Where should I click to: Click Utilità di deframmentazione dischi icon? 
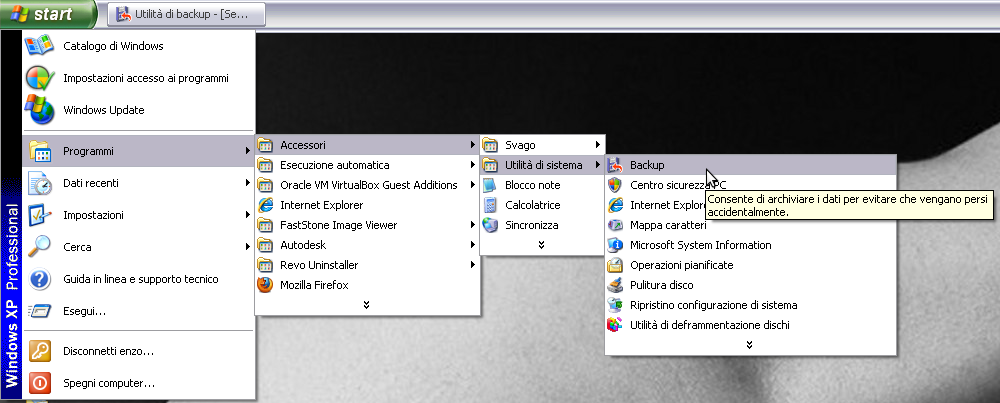click(616, 325)
